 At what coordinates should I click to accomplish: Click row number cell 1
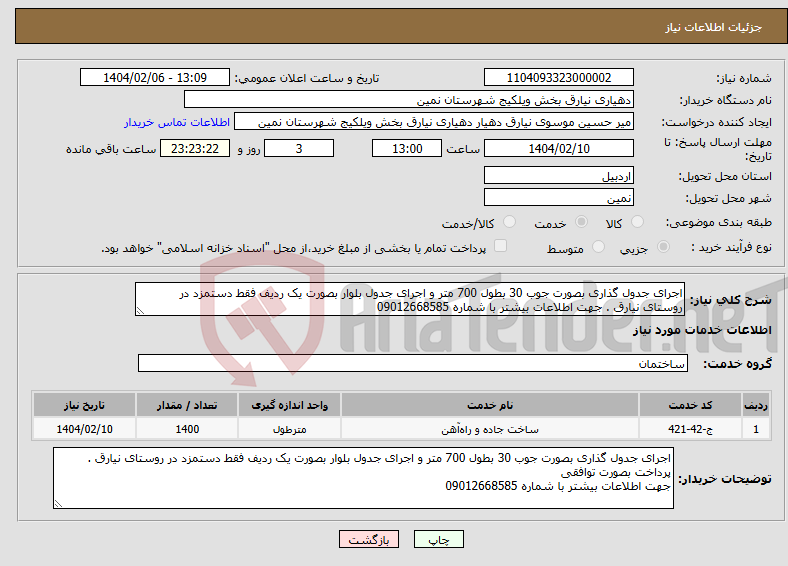(756, 429)
